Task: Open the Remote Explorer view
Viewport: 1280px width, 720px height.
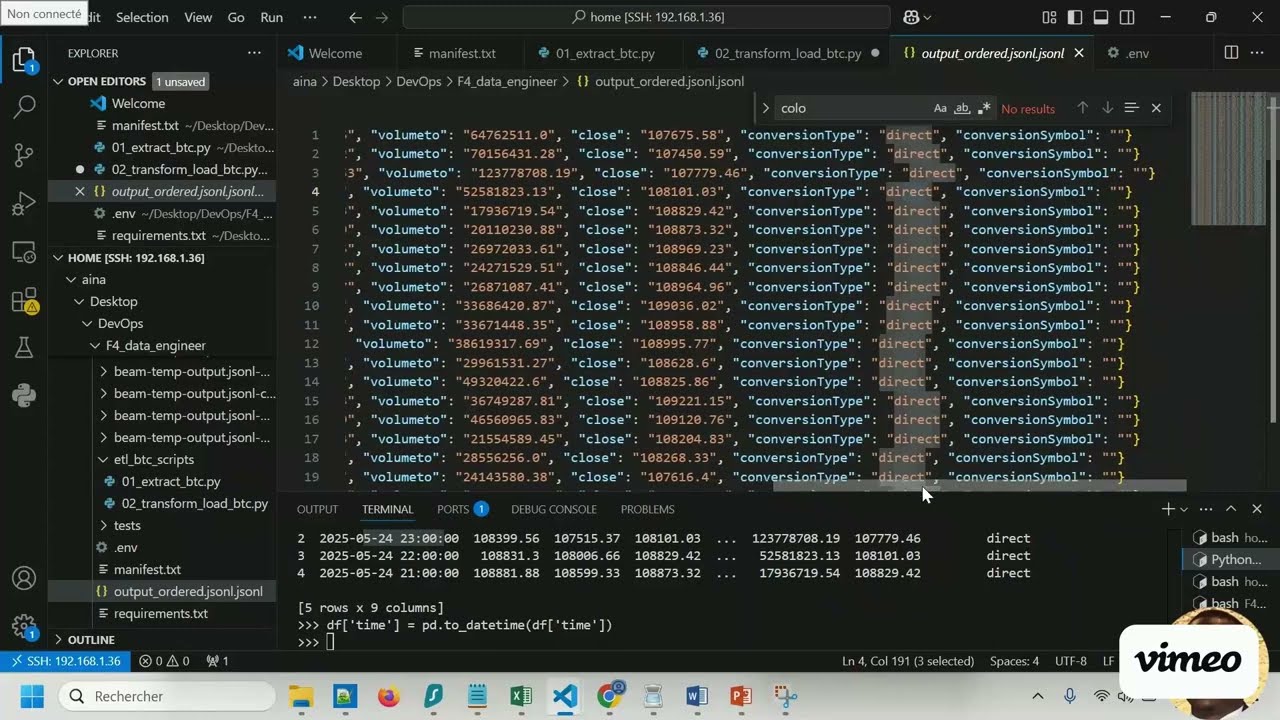Action: coord(24,251)
